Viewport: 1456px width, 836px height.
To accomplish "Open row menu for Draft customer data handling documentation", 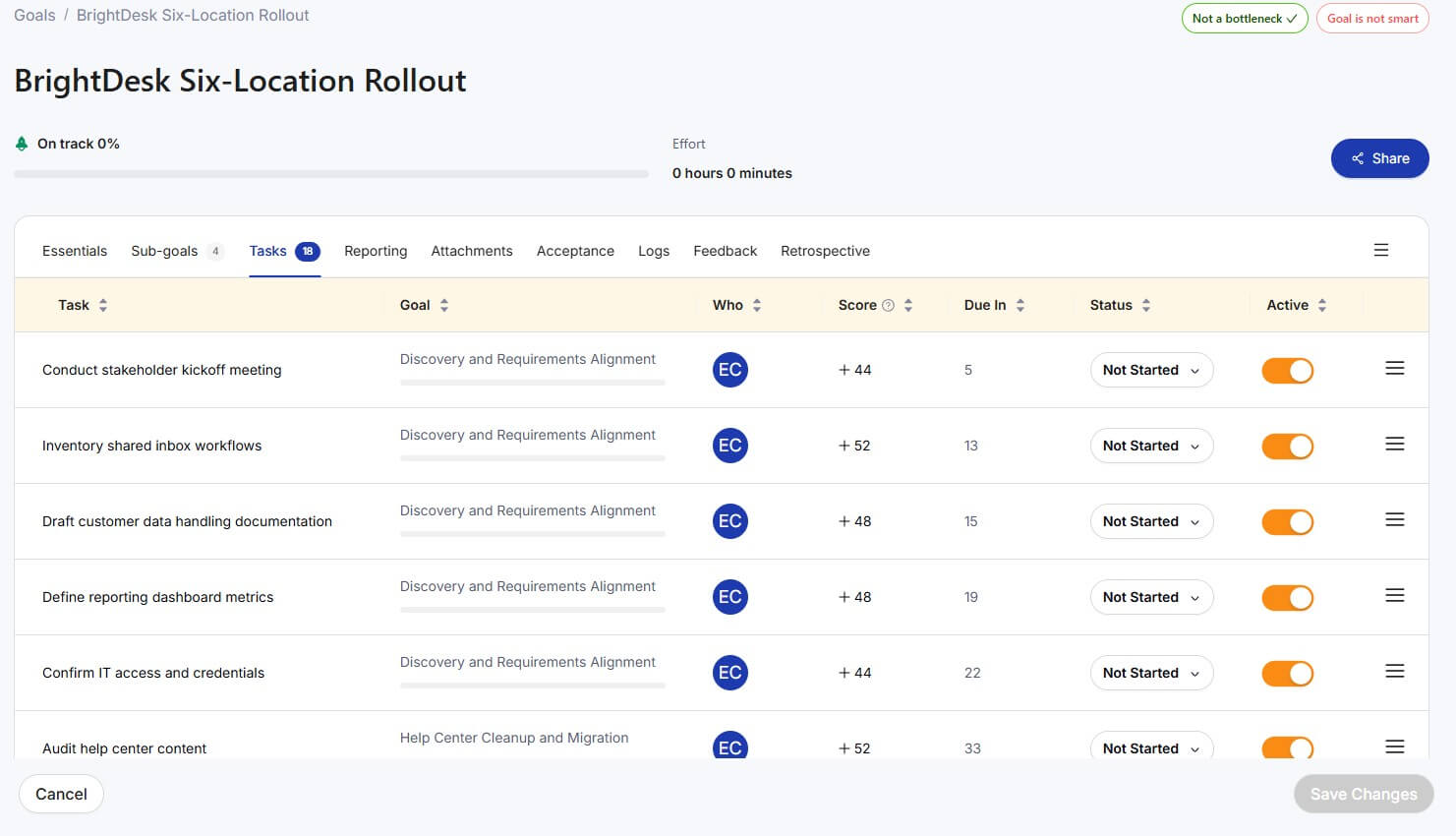I will [1394, 519].
